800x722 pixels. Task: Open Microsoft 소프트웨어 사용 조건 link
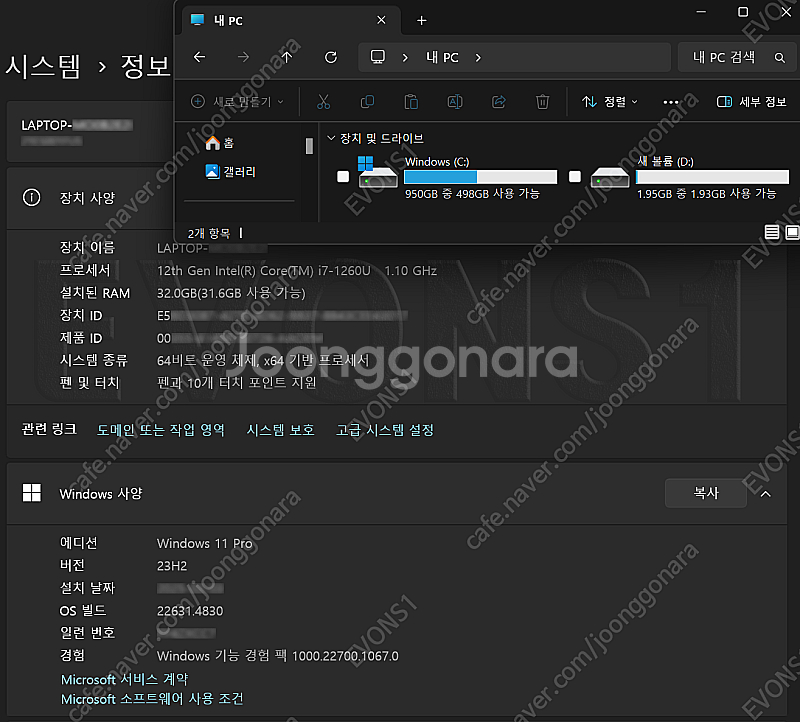click(152, 699)
